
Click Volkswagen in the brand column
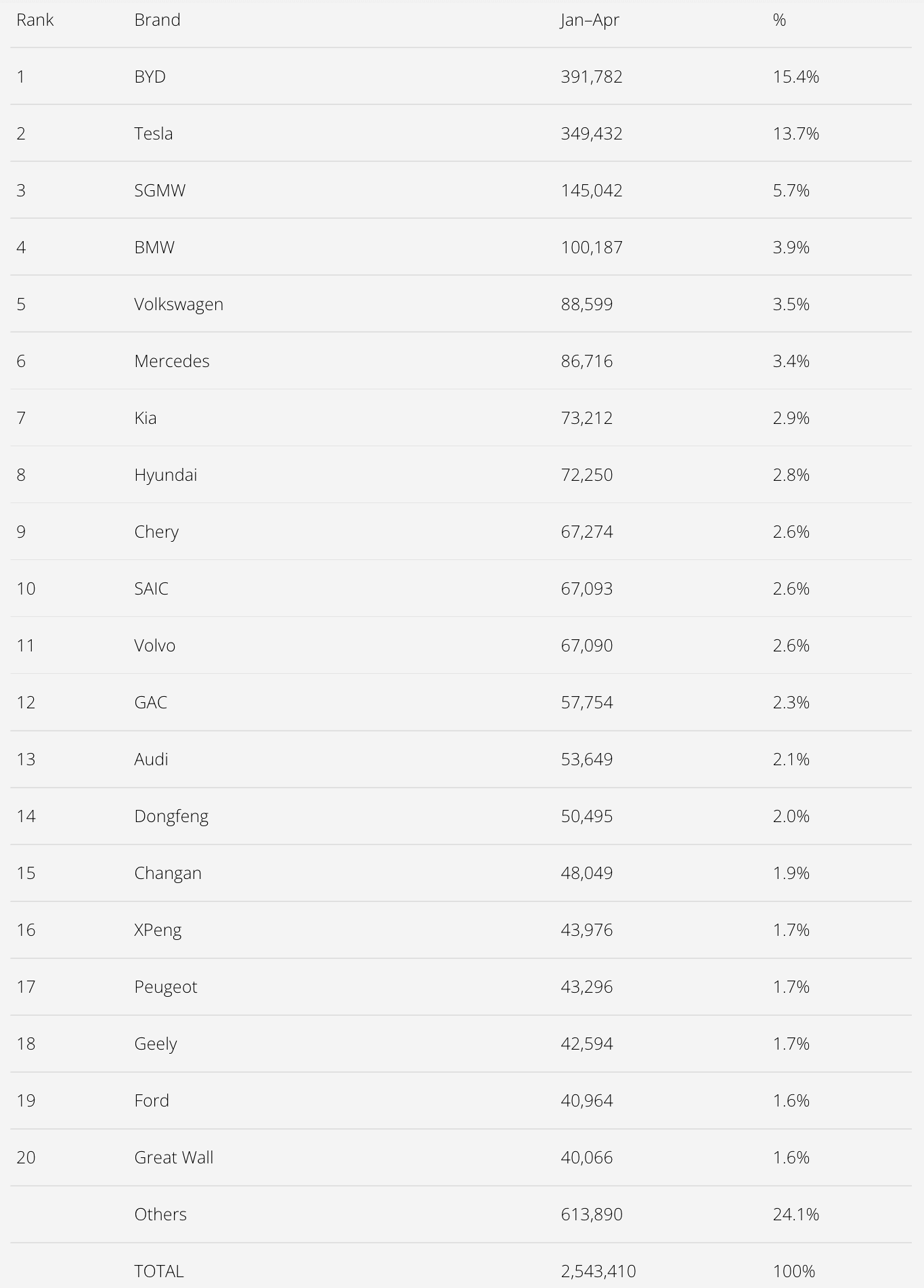click(179, 305)
